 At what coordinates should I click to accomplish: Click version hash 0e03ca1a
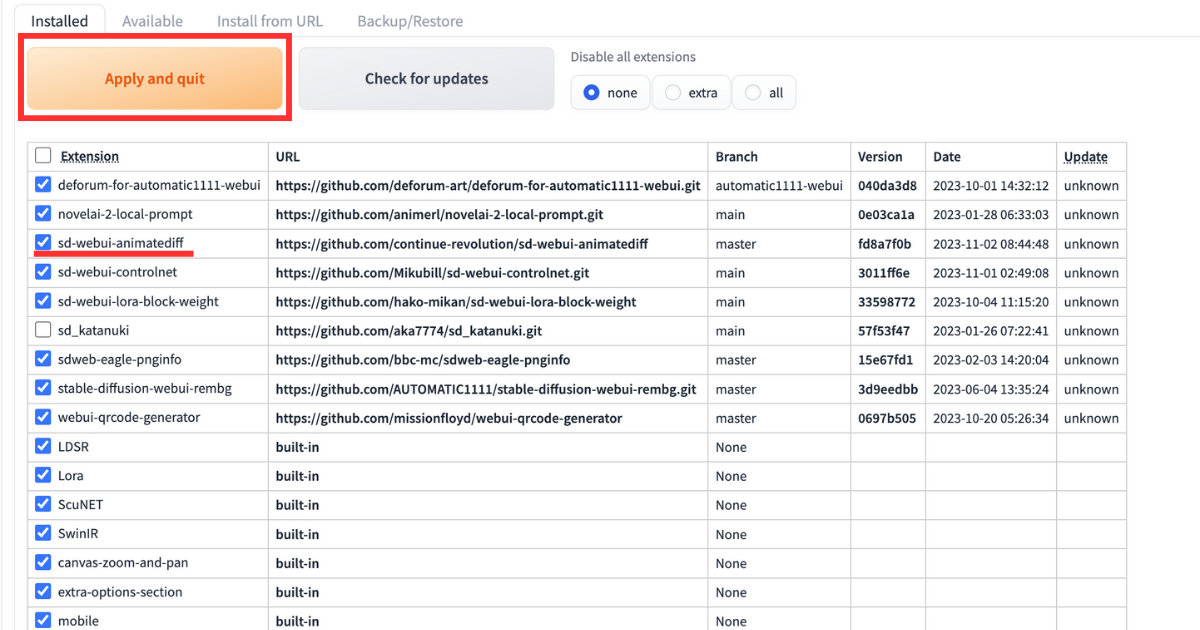click(886, 215)
